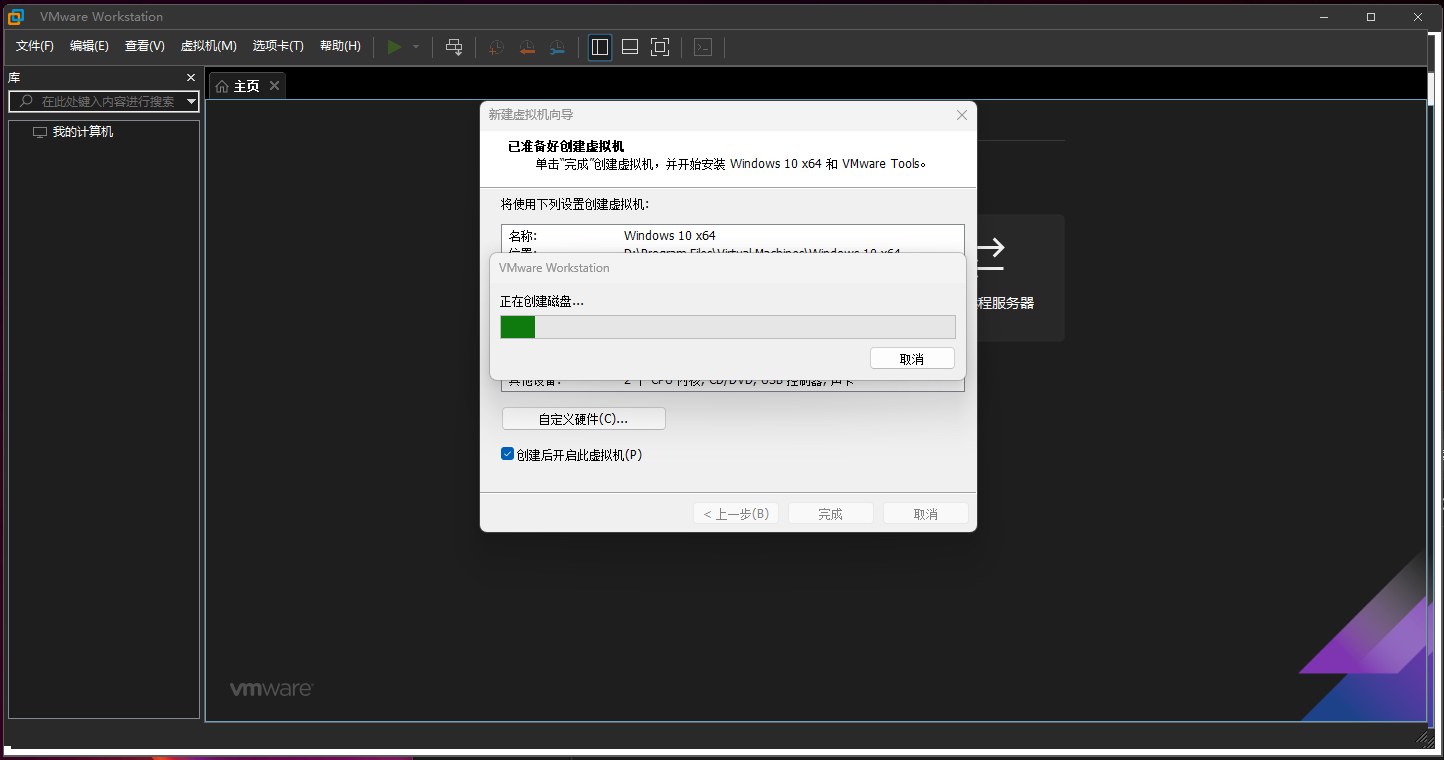
Task: Expand the library search filter dropdown
Action: (191, 102)
